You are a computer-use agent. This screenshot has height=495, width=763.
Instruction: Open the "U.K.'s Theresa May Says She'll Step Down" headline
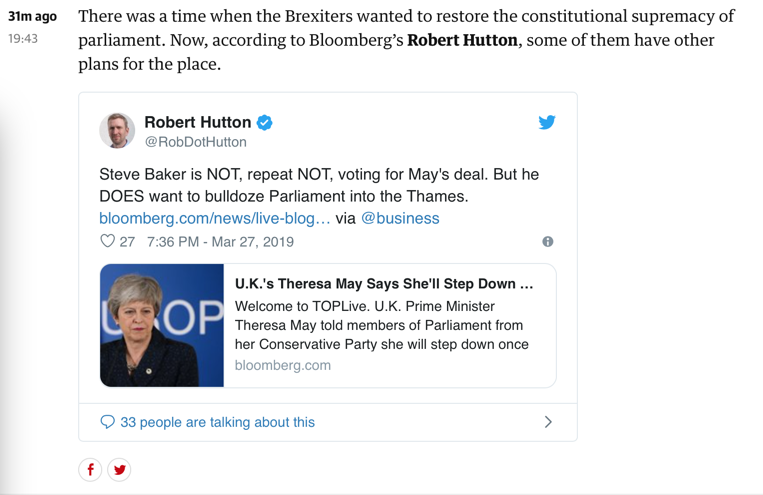[384, 284]
